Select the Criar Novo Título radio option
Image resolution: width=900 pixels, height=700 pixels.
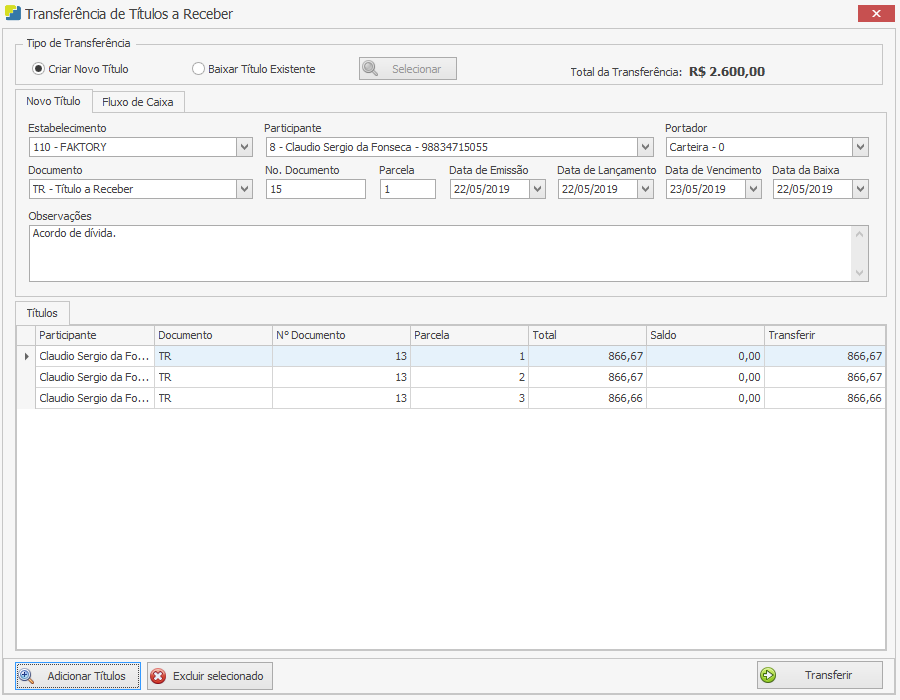pos(39,69)
